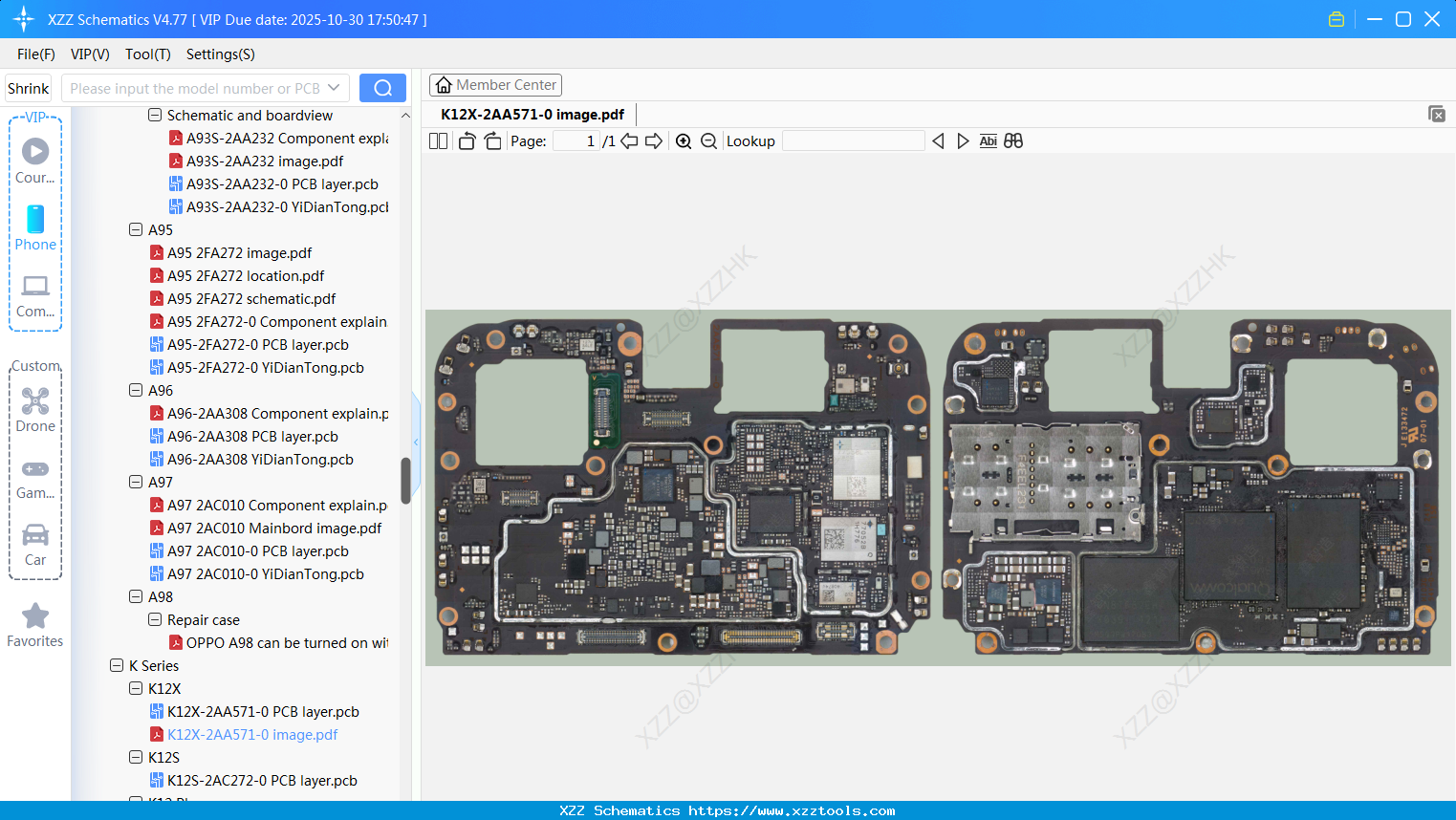1456x820 pixels.
Task: Rotate the PDF page clockwise
Action: click(x=491, y=140)
